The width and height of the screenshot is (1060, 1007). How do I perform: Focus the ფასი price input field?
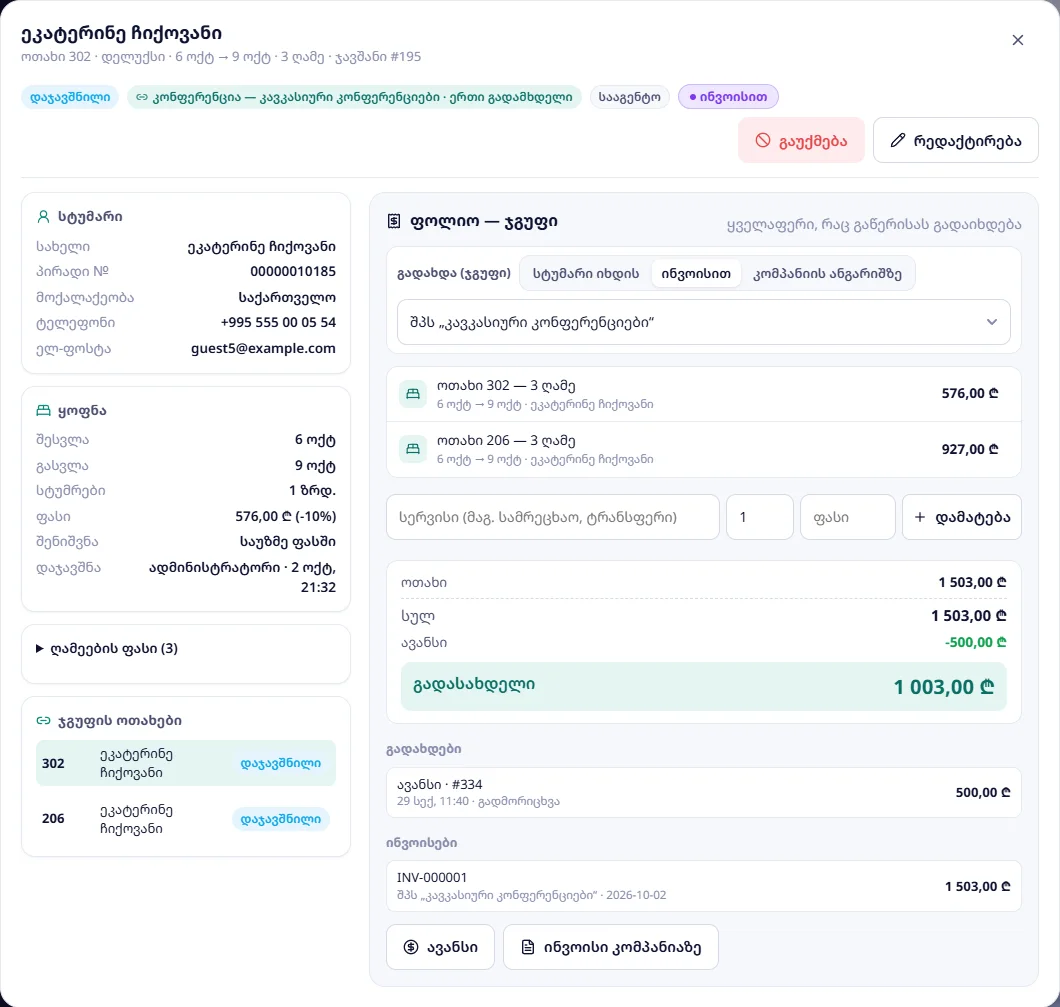click(848, 517)
